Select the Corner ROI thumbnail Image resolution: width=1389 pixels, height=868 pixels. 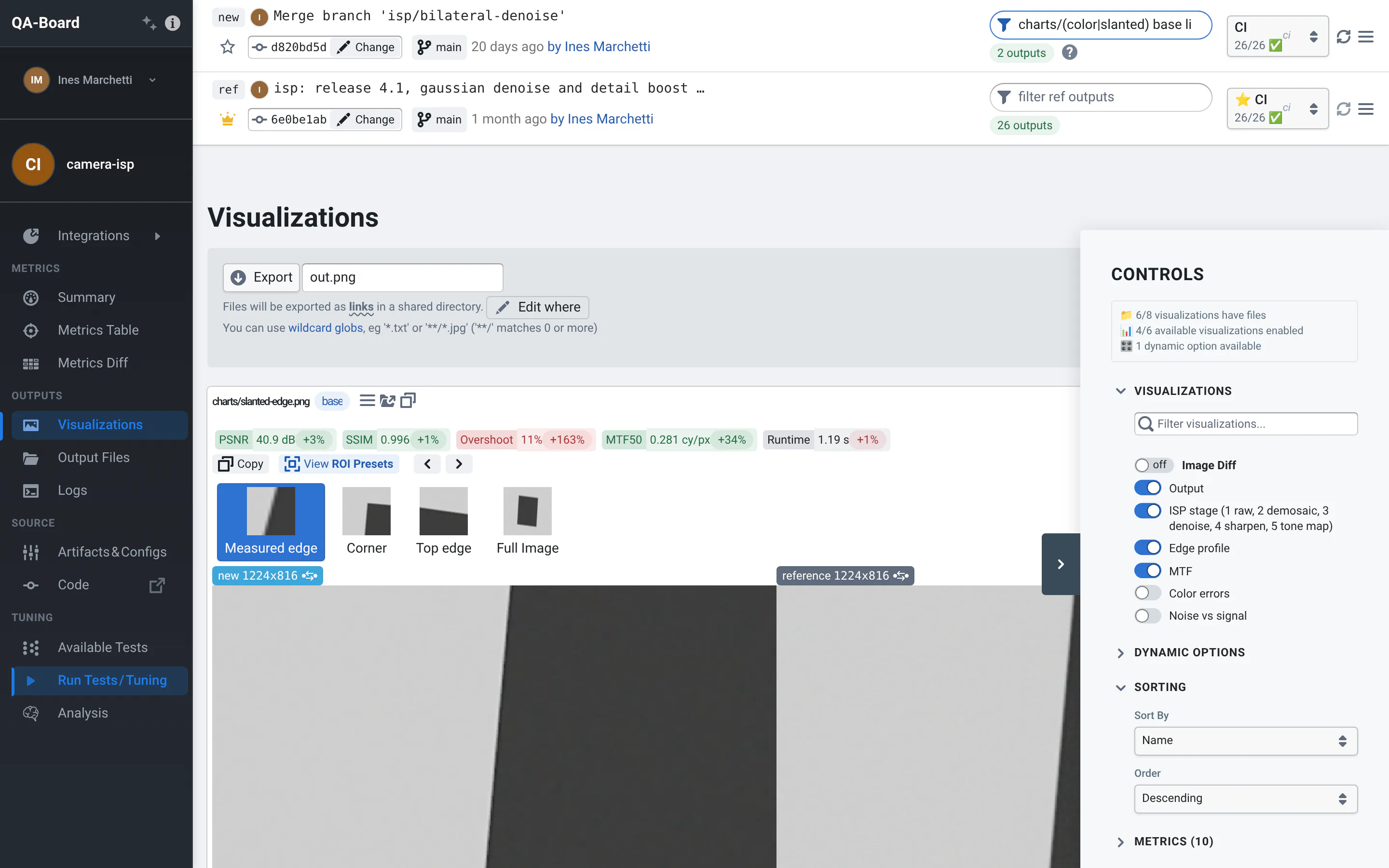(366, 521)
